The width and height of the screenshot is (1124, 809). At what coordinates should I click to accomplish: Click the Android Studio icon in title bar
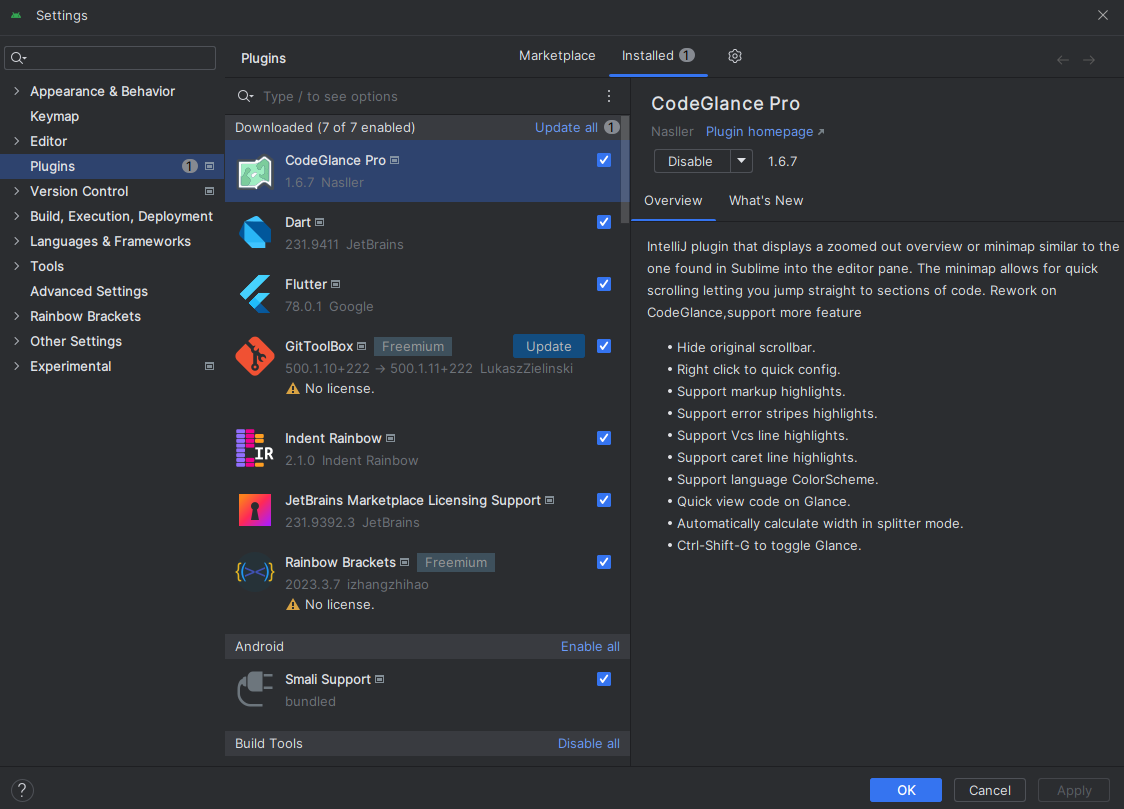(16, 15)
